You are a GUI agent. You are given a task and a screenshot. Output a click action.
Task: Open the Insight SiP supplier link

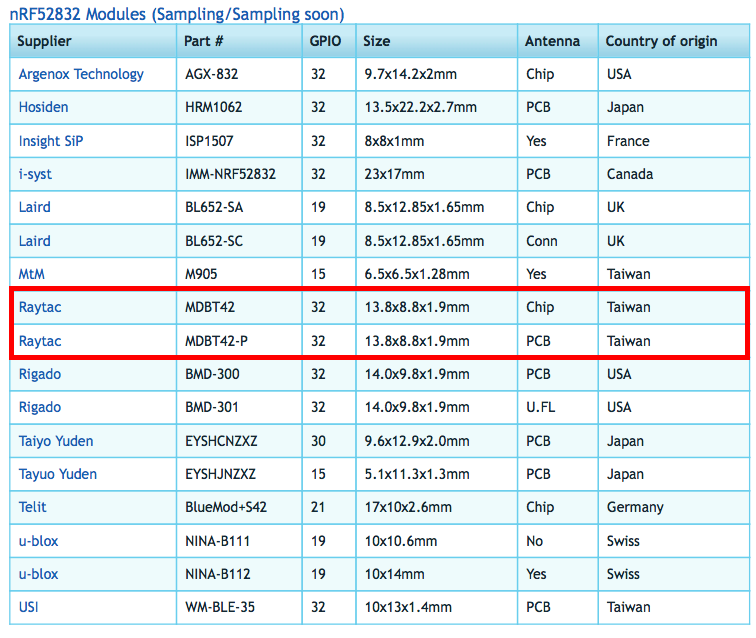click(x=51, y=141)
